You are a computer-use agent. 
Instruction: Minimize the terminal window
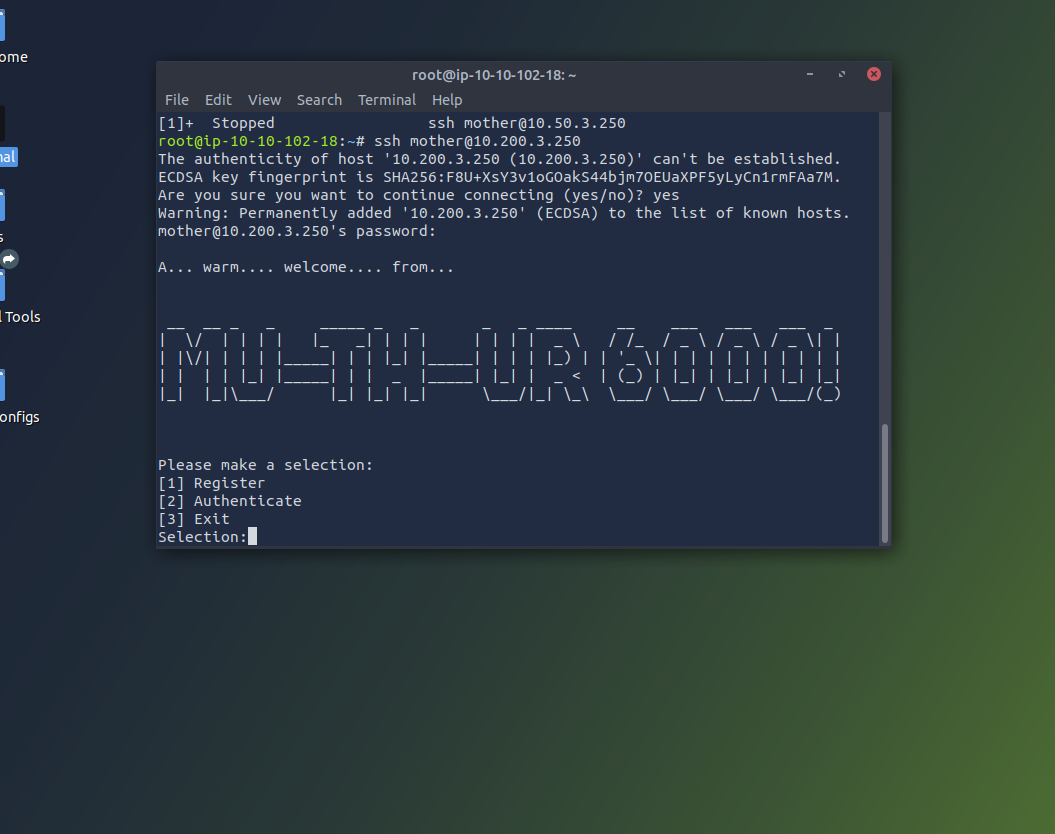810,74
